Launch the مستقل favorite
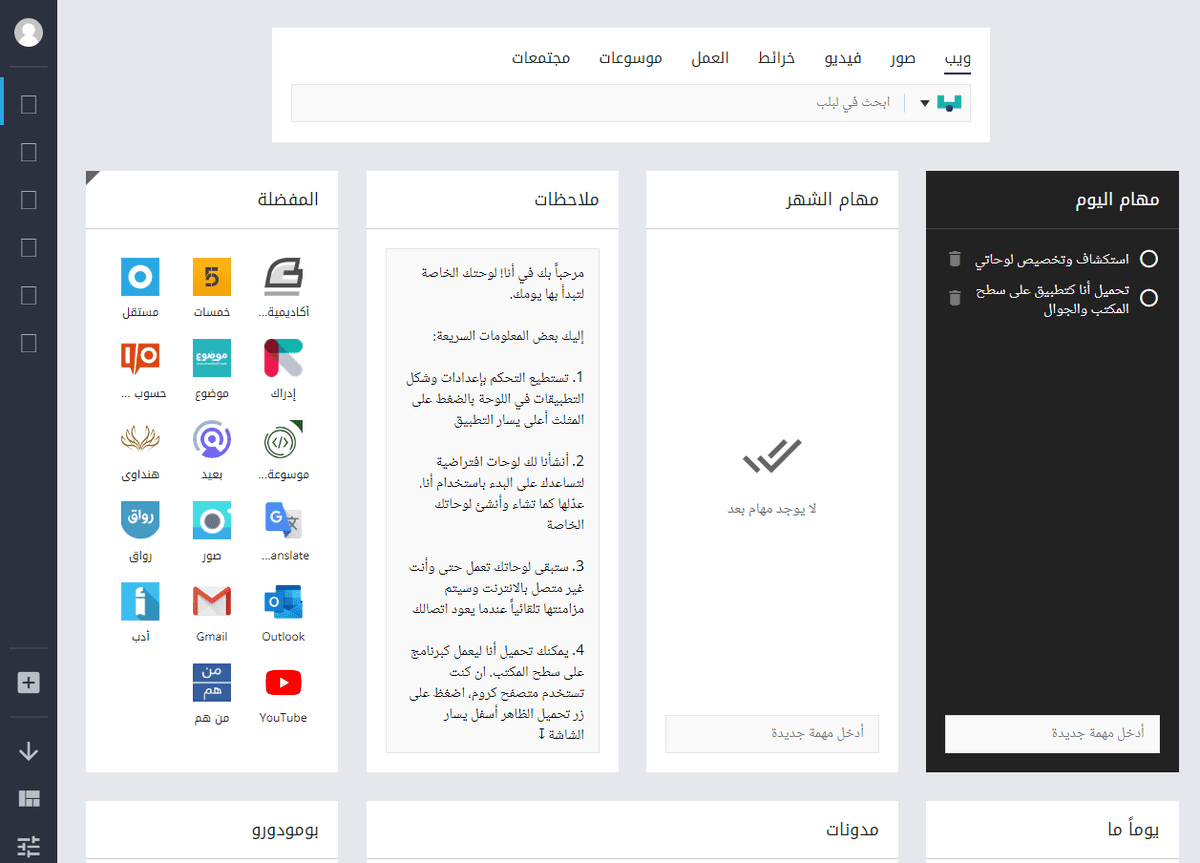The image size is (1200, 863). tap(140, 277)
